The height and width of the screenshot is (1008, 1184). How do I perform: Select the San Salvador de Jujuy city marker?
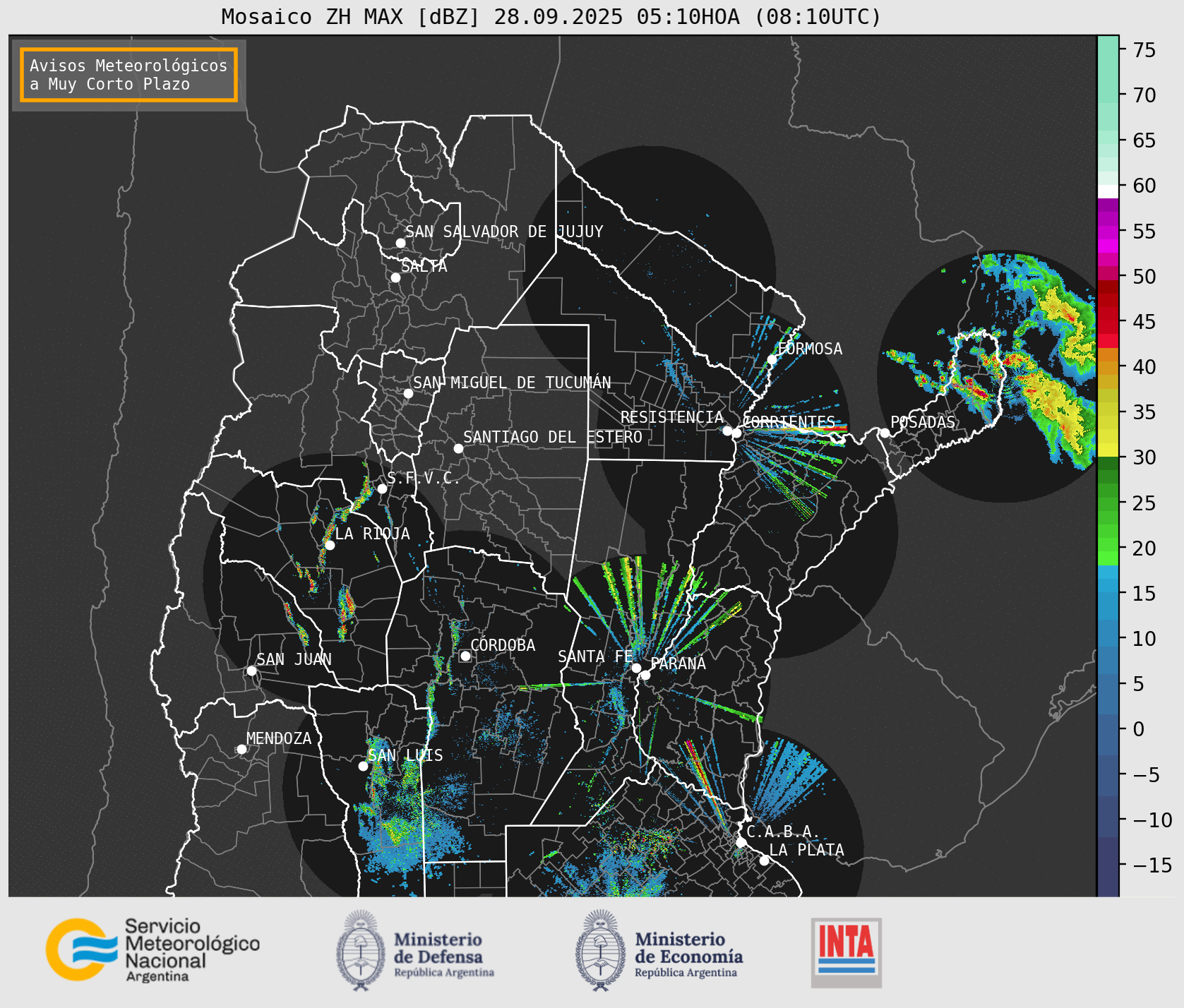[400, 243]
